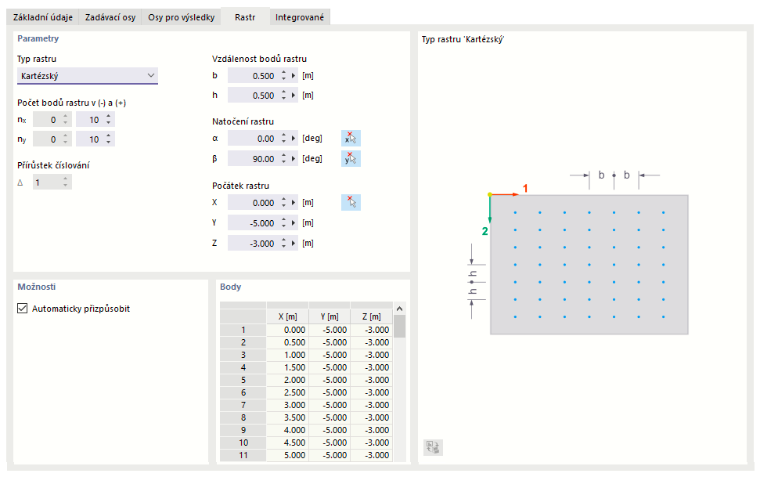Click Y cell -5.000 in row 1
The width and height of the screenshot is (760, 477).
tap(330, 330)
